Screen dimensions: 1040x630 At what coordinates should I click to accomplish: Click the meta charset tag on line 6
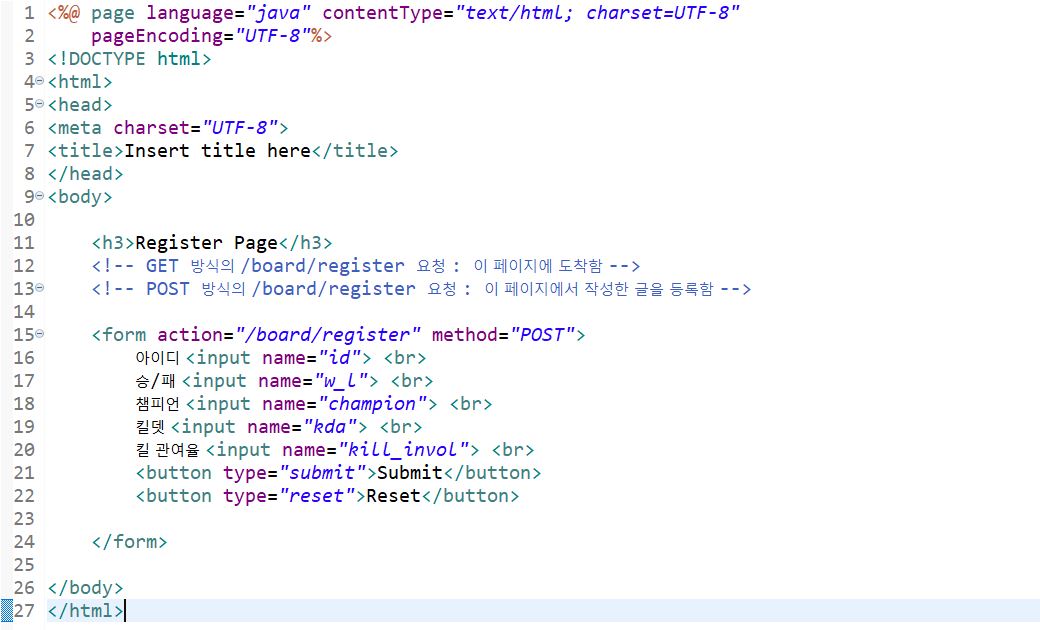168,127
